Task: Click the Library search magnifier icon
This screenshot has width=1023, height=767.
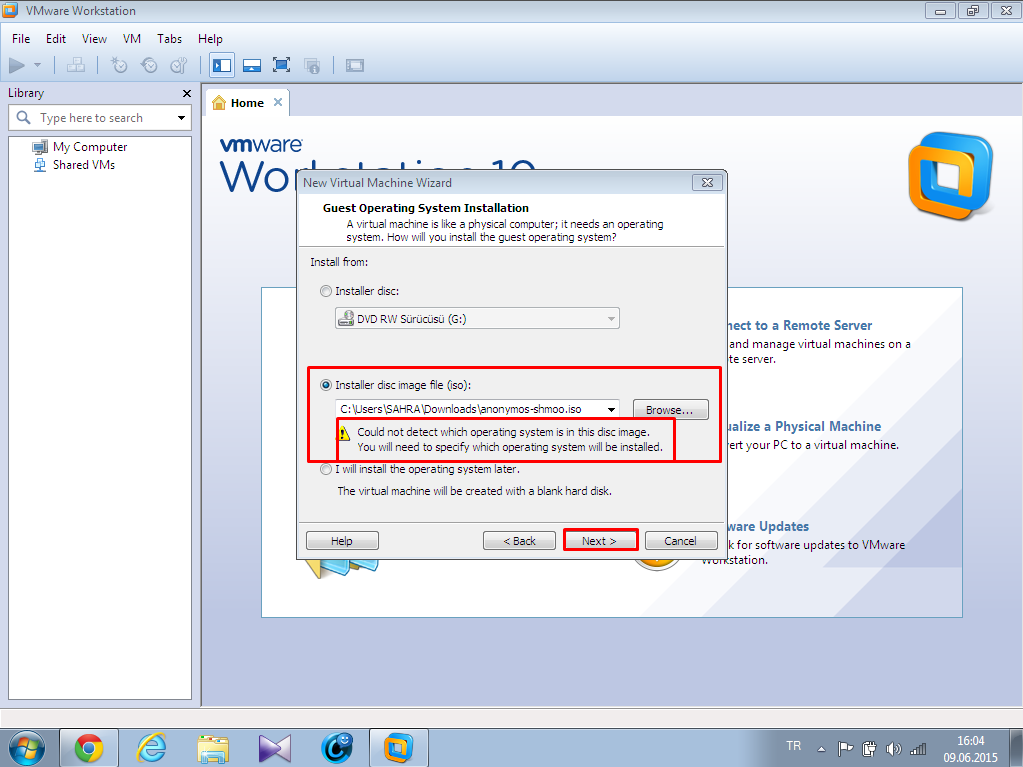Action: [x=23, y=117]
